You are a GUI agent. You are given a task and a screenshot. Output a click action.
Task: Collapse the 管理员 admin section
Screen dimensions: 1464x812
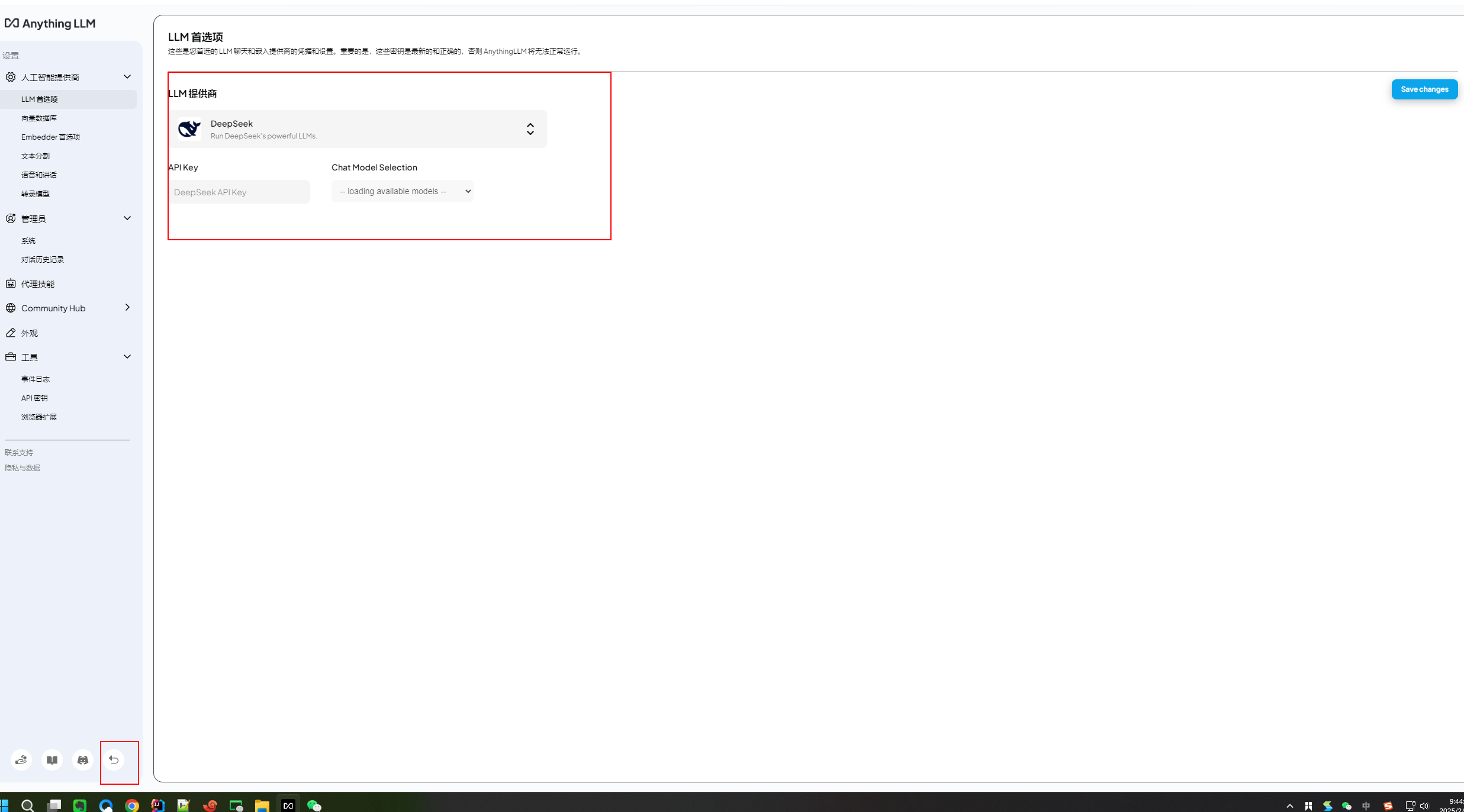127,218
